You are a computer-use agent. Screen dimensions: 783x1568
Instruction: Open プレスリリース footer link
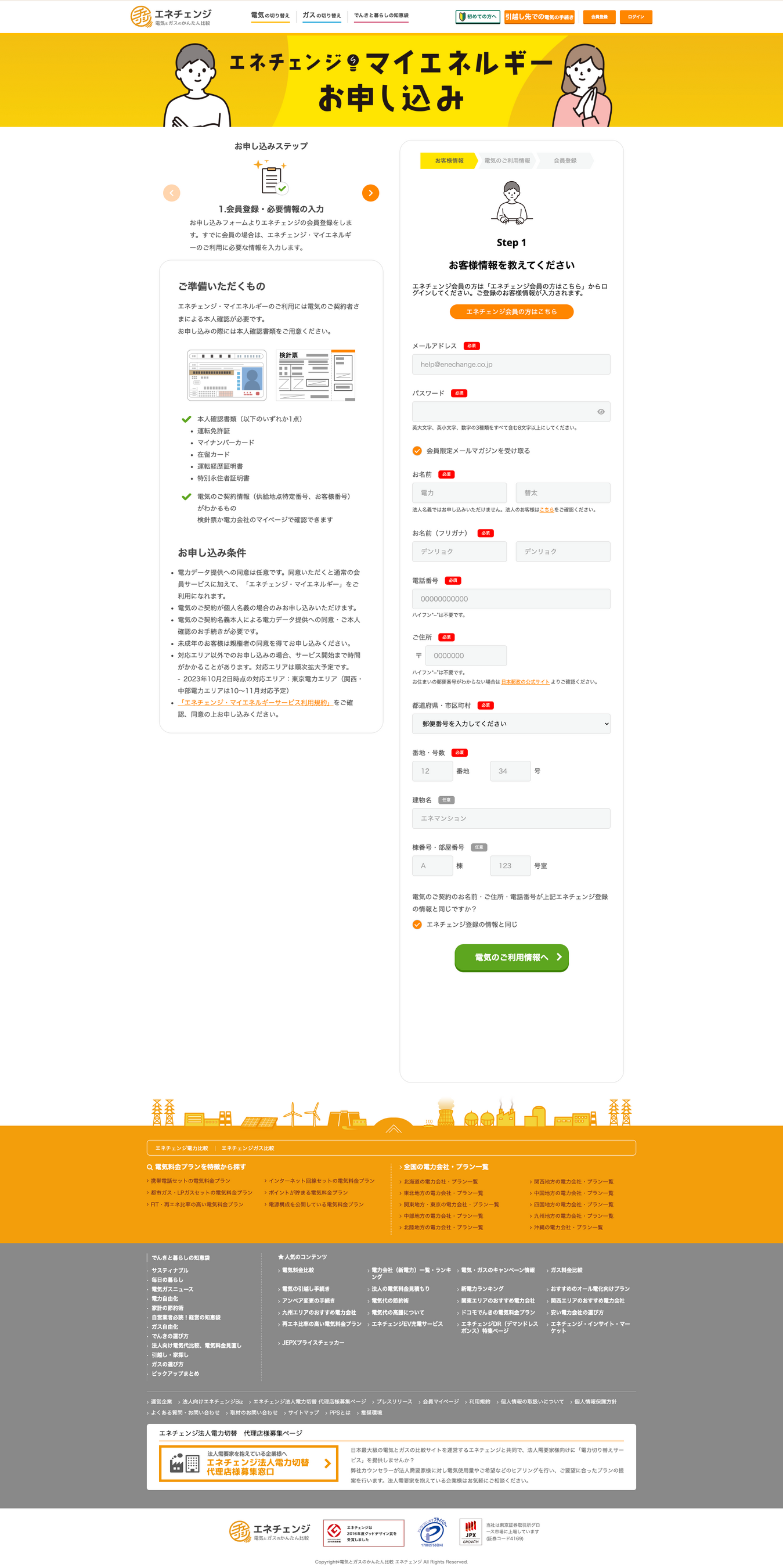[394, 1401]
